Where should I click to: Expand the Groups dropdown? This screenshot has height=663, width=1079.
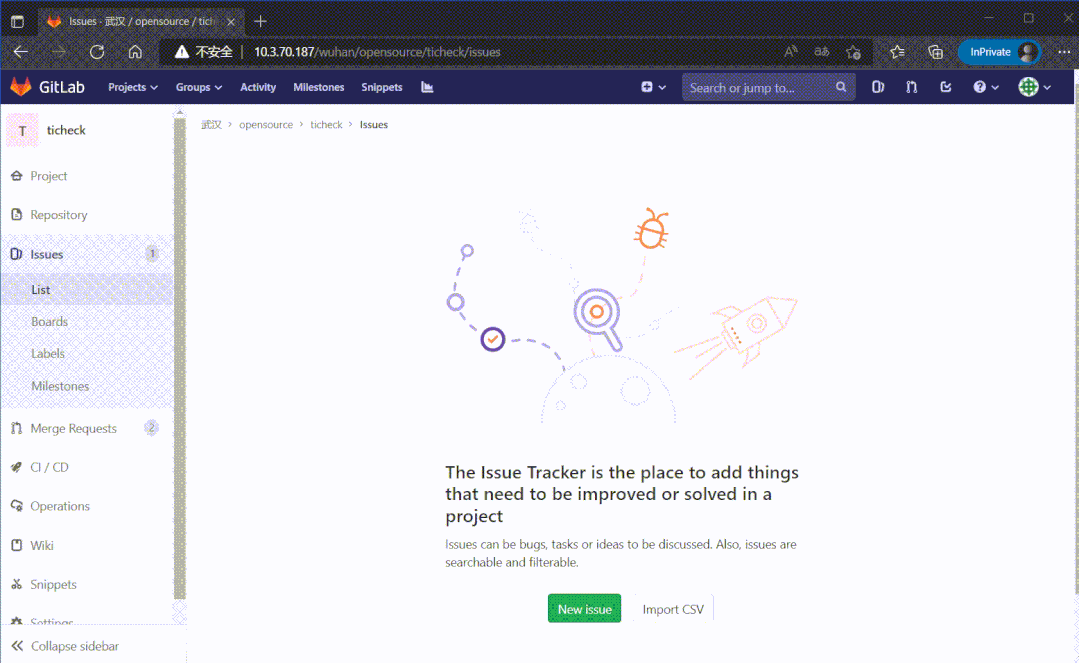198,87
